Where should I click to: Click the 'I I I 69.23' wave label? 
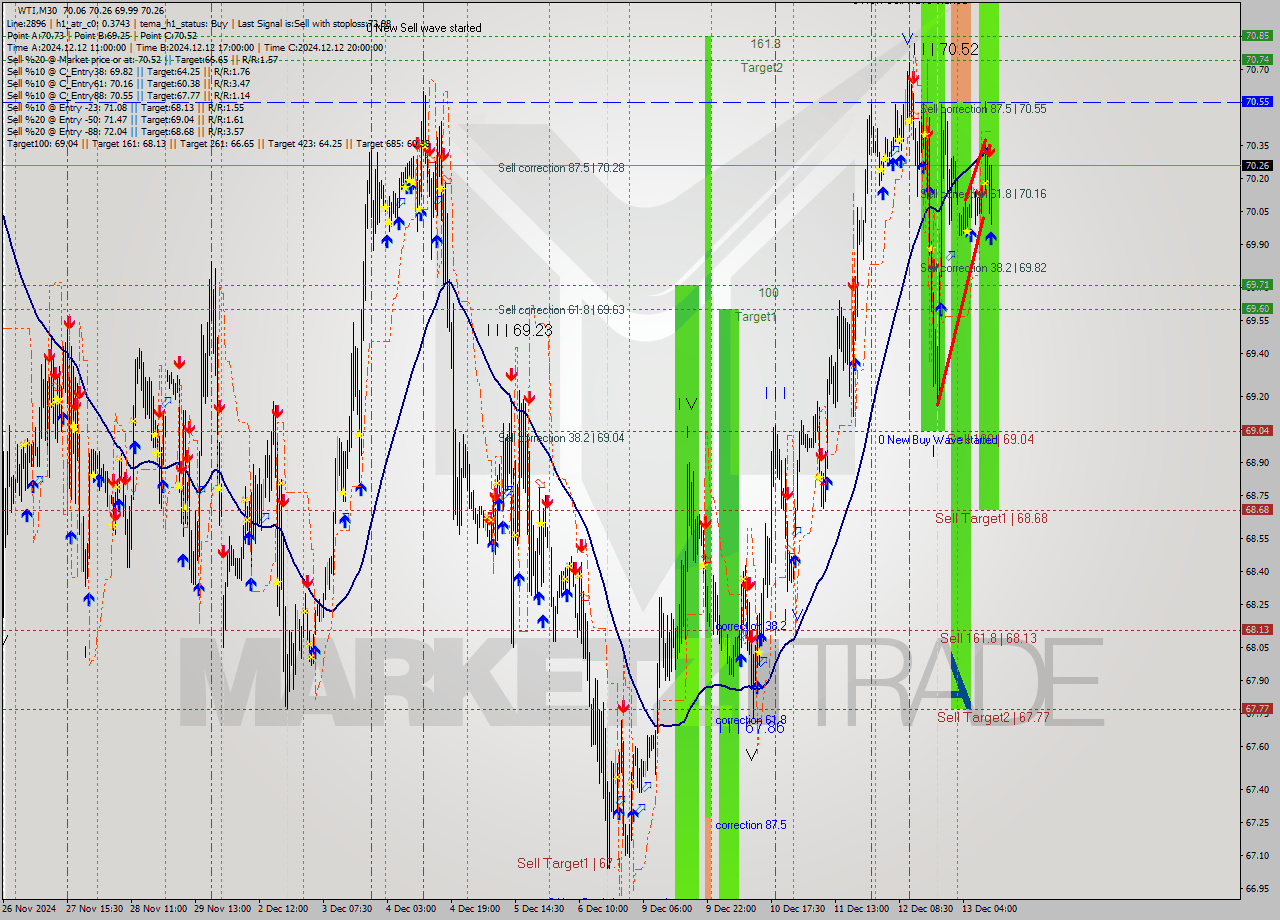pos(520,330)
